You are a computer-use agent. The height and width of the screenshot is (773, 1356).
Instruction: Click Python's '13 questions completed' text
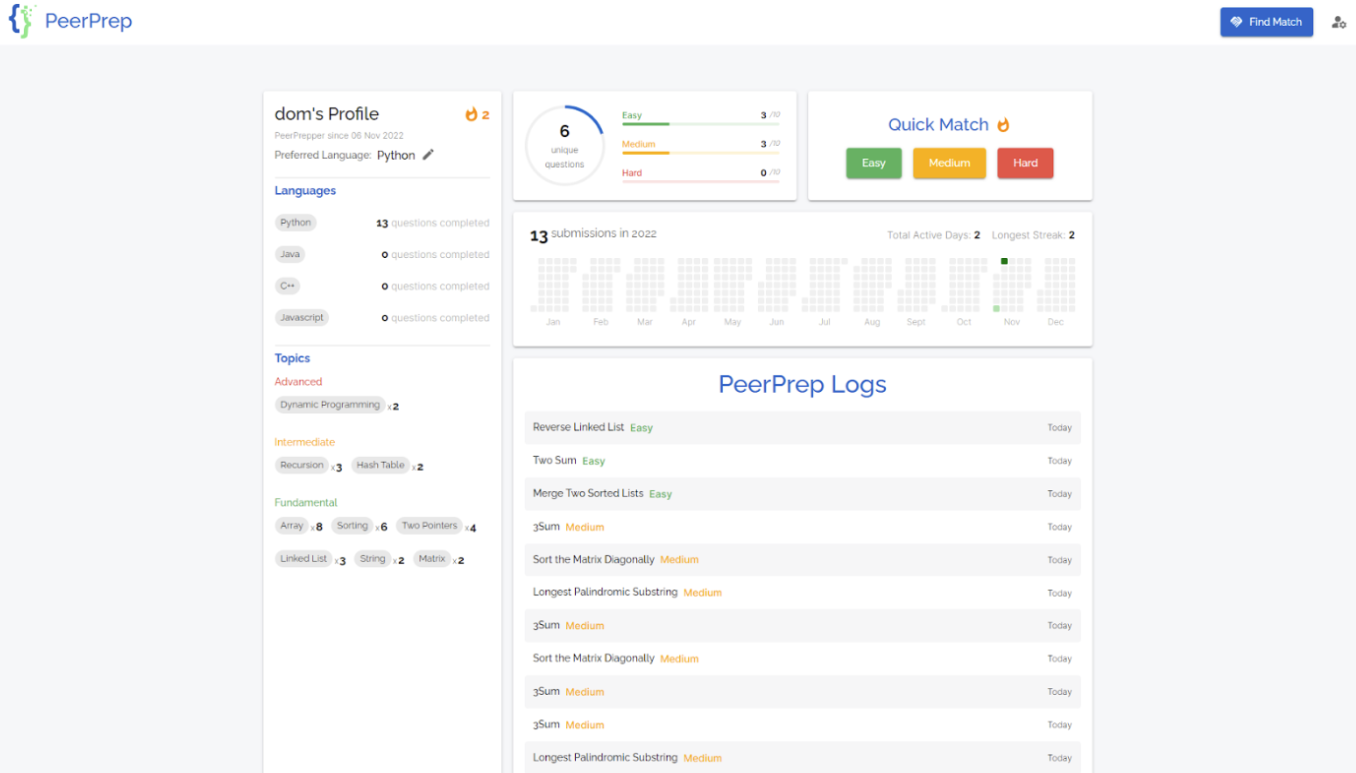tap(433, 223)
